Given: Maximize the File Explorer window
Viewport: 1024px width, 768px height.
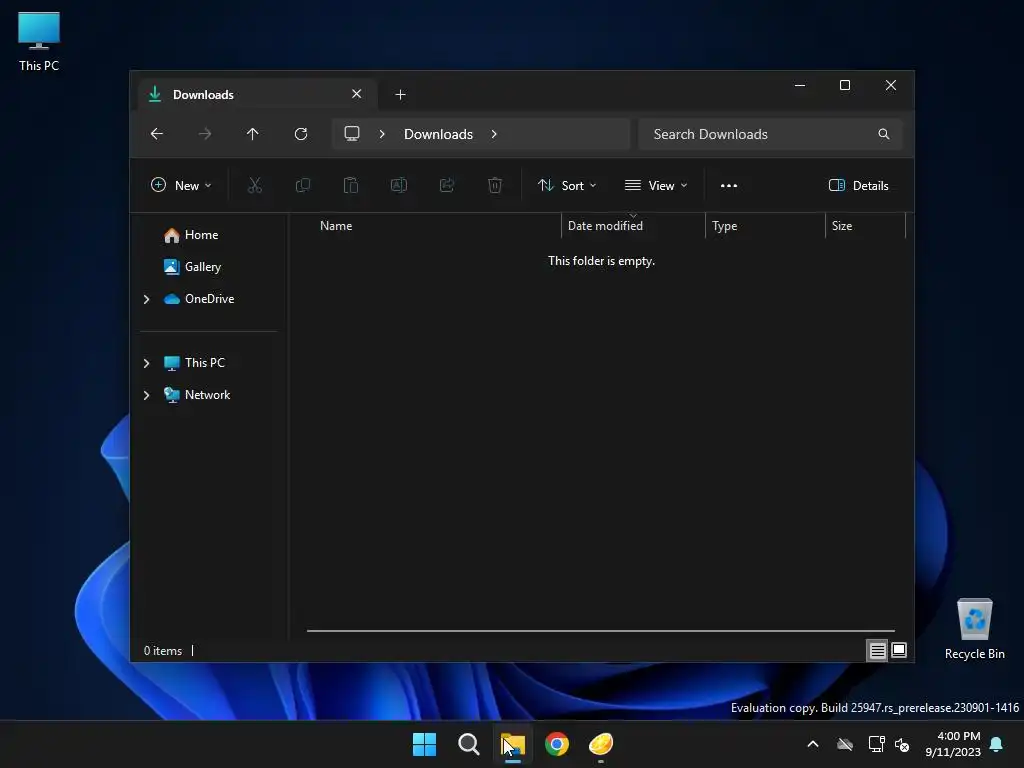Looking at the screenshot, I should click(845, 86).
